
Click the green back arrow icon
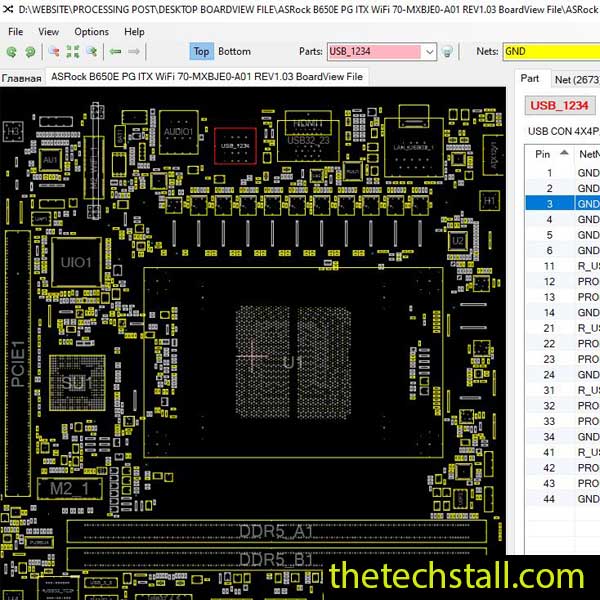tap(116, 51)
